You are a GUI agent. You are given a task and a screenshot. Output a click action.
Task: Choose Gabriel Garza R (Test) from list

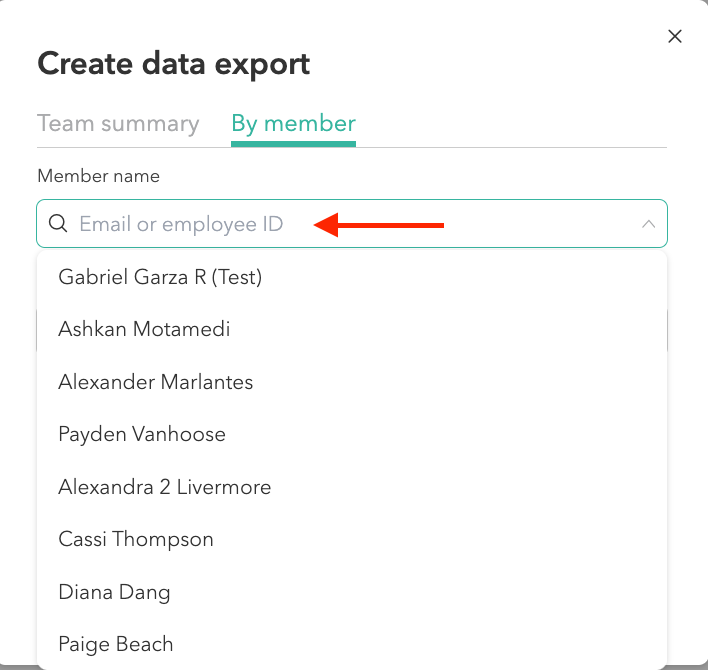click(x=160, y=277)
